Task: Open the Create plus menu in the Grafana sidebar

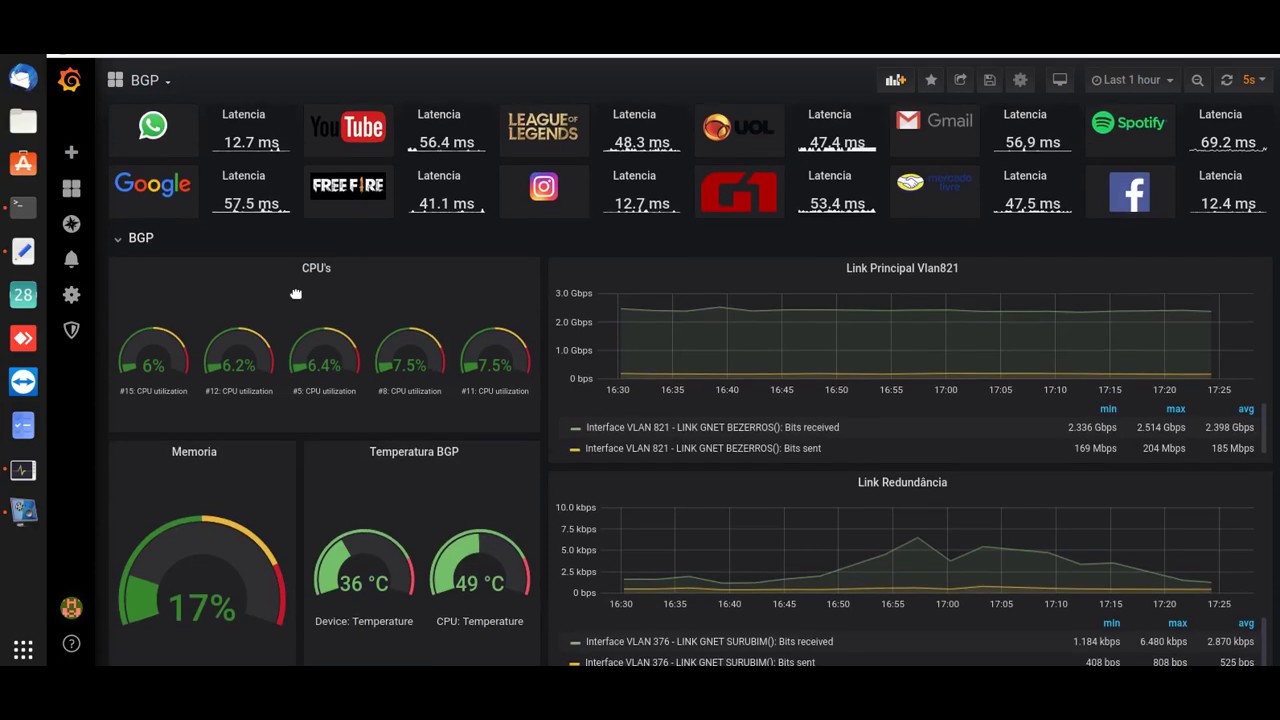Action: click(x=71, y=152)
